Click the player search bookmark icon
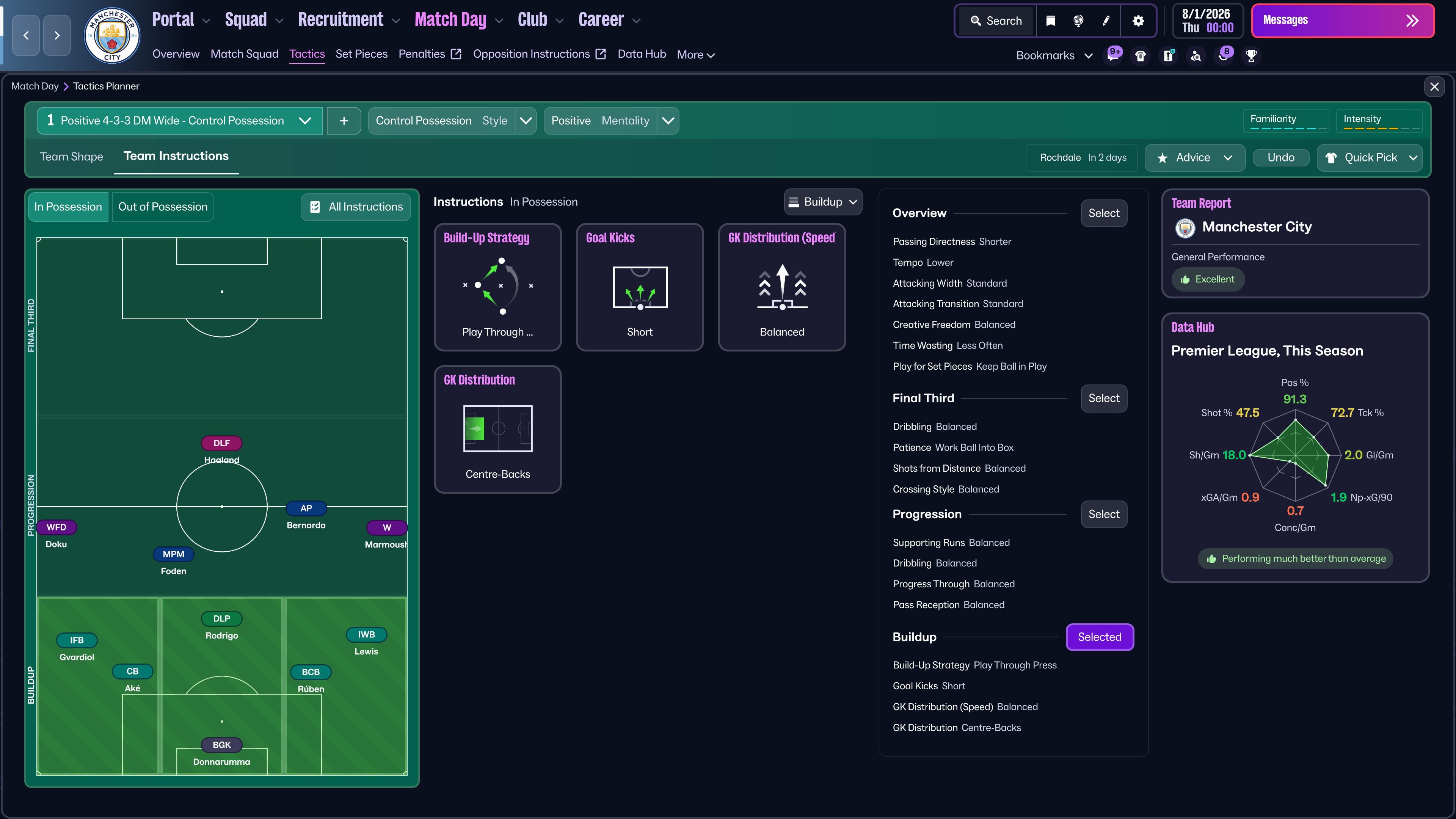The image size is (1456, 819). 1196,55
